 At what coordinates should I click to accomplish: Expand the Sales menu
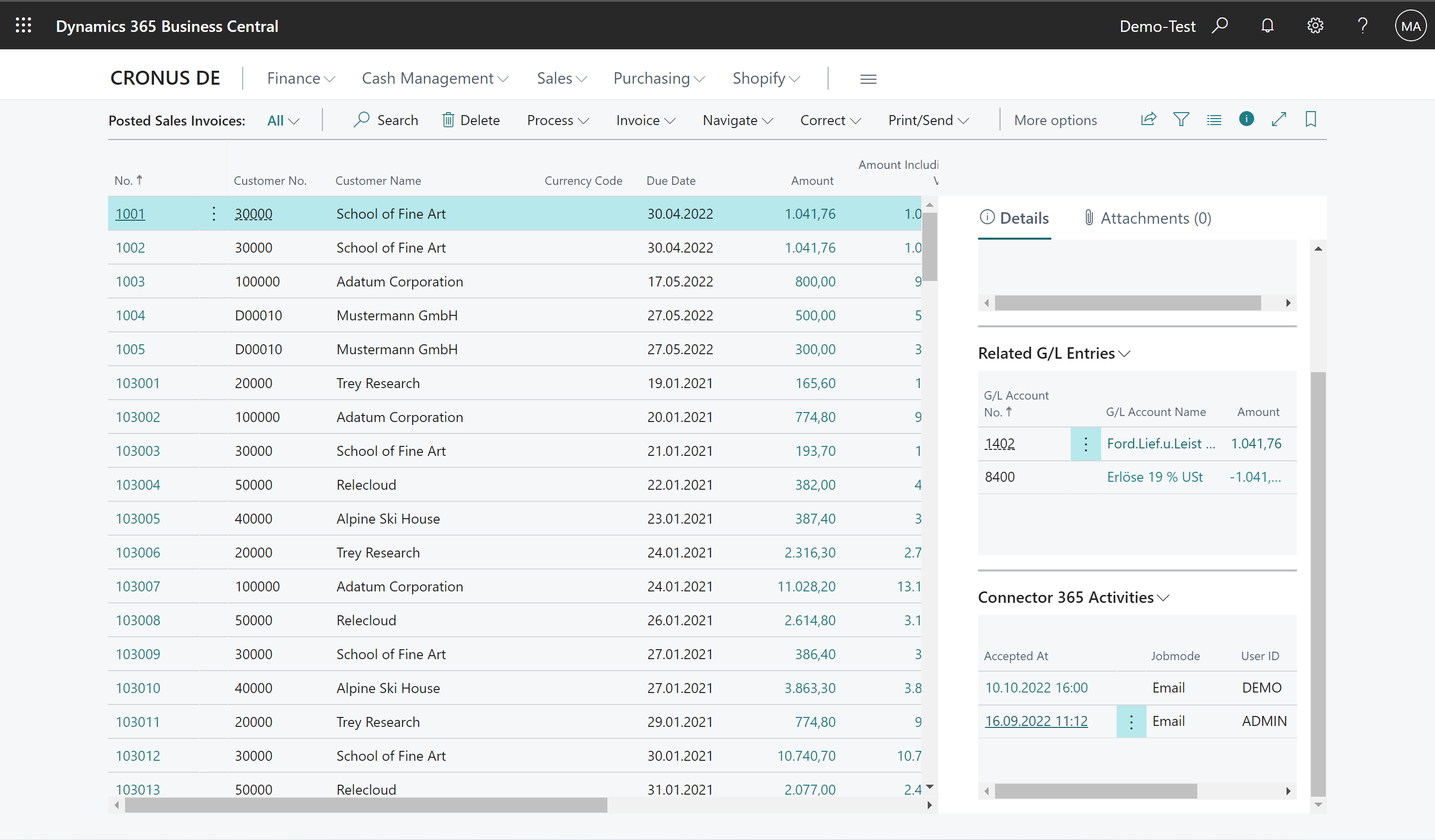click(562, 79)
